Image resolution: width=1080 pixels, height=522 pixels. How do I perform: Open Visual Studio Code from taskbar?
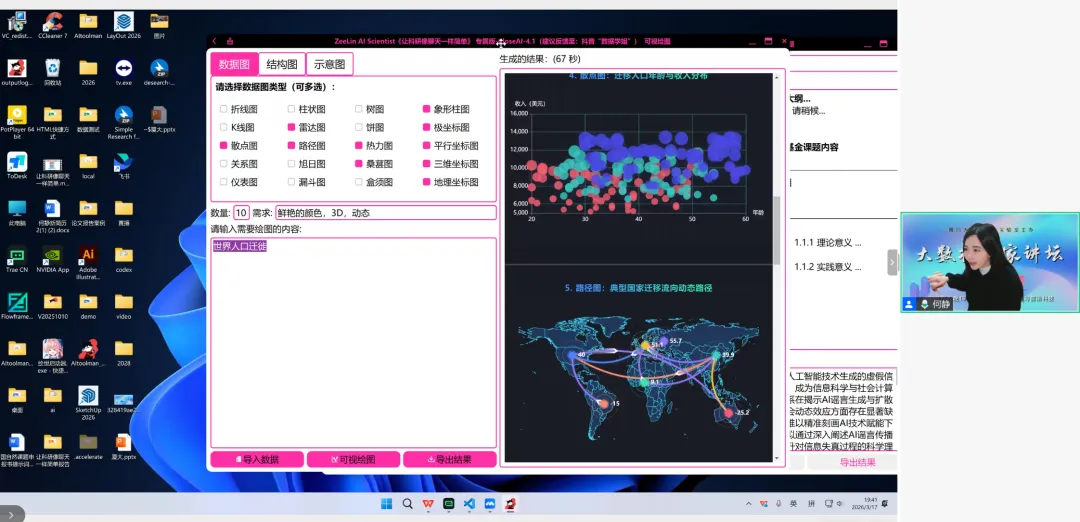(469, 504)
